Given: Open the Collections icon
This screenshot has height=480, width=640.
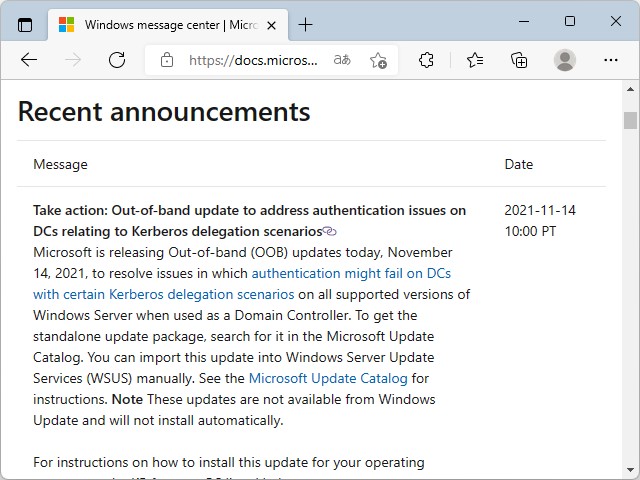Looking at the screenshot, I should click(x=520, y=60).
